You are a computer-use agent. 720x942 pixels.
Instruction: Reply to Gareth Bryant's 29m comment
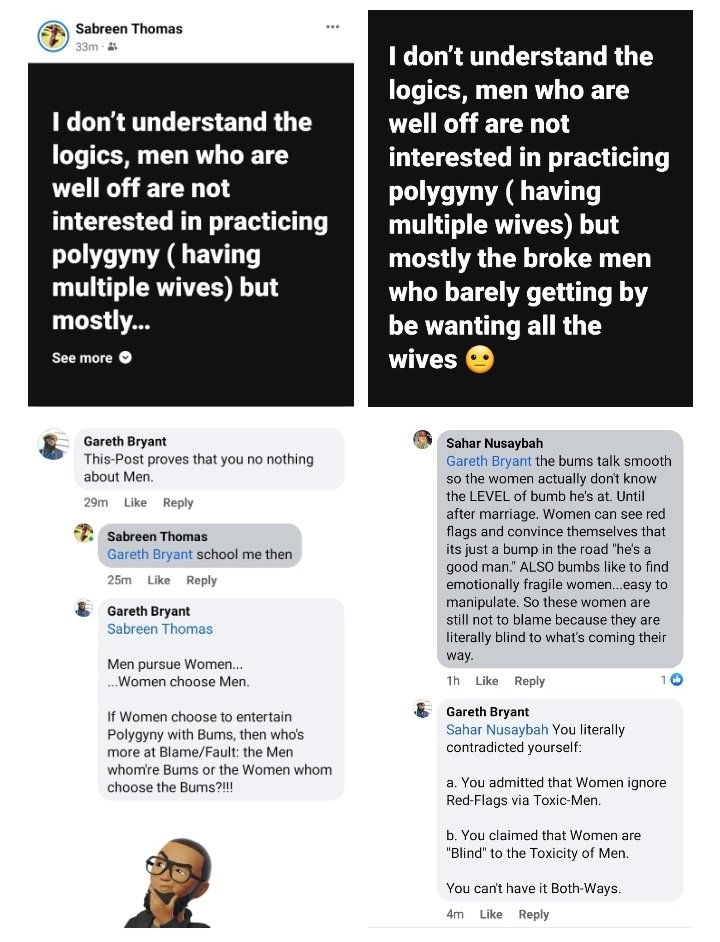point(178,503)
